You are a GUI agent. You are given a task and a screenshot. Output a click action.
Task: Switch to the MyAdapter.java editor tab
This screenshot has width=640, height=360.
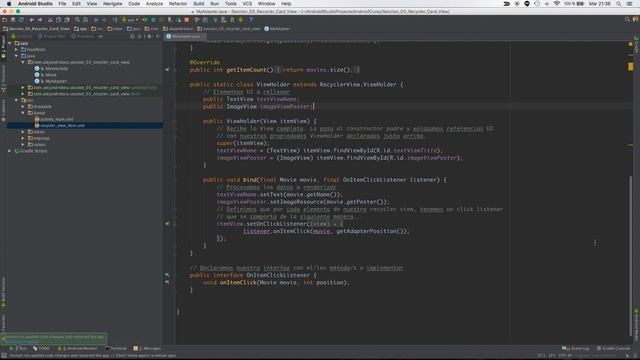tap(185, 36)
